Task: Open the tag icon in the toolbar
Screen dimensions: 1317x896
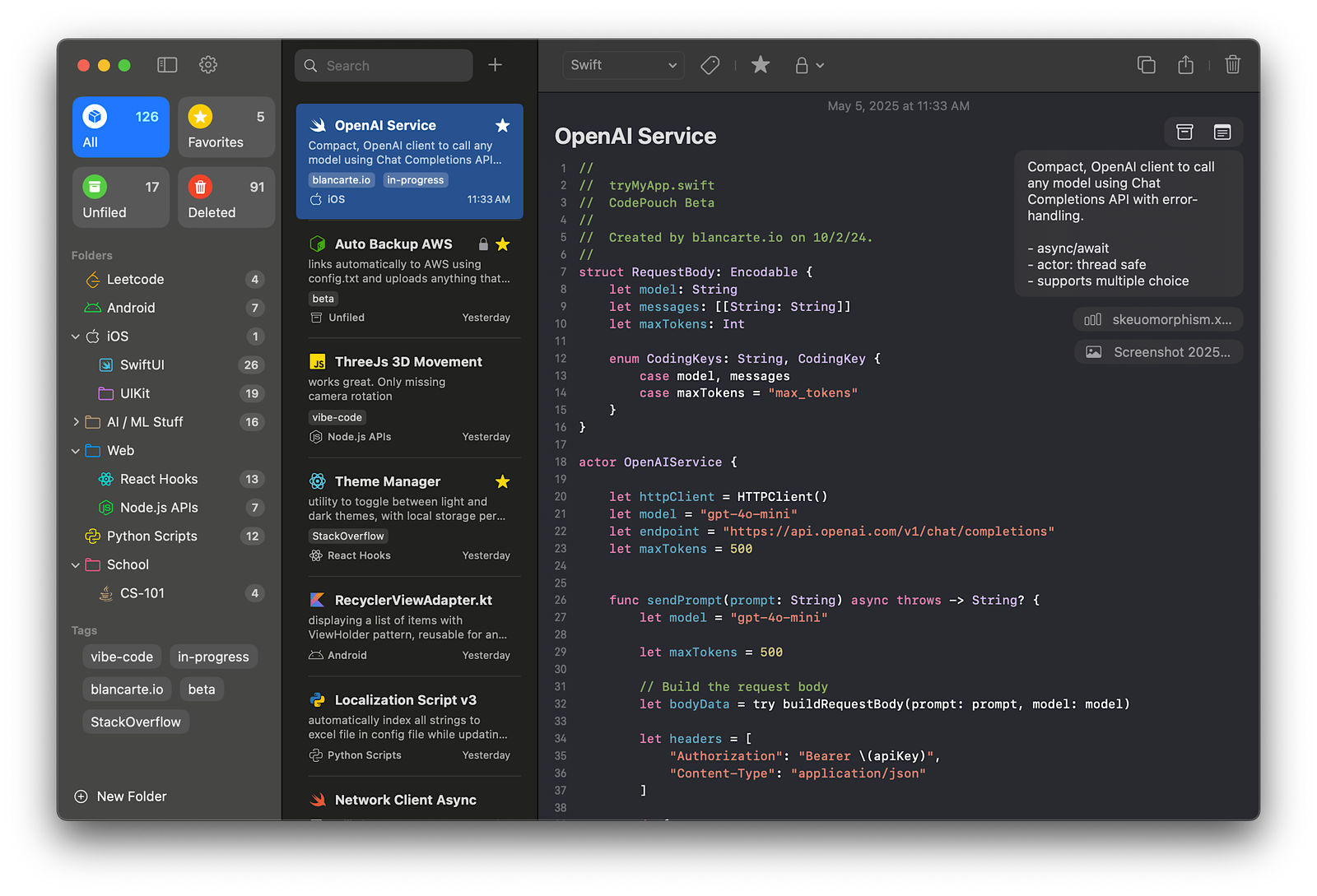Action: click(710, 65)
